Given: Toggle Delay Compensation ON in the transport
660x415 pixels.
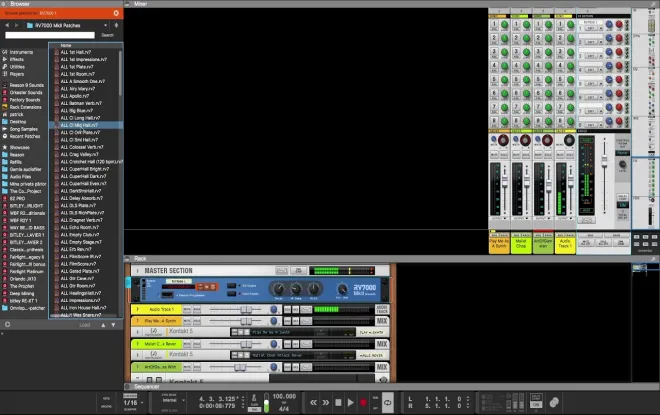Looking at the screenshot, I should point(536,404).
